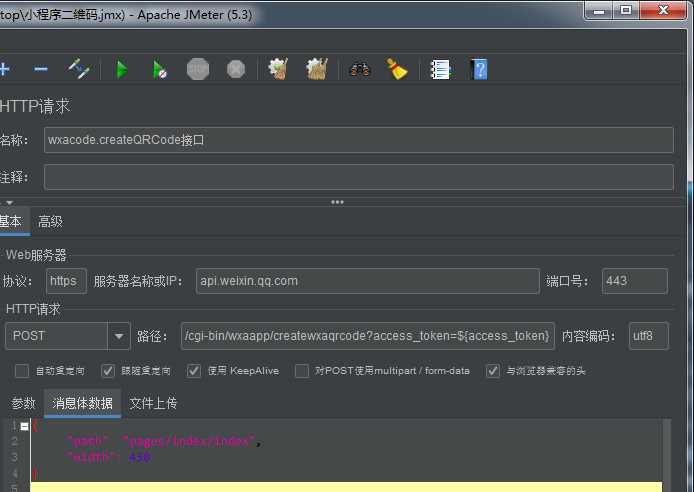Click the port number field showing 443
This screenshot has height=492, width=694.
pos(635,281)
